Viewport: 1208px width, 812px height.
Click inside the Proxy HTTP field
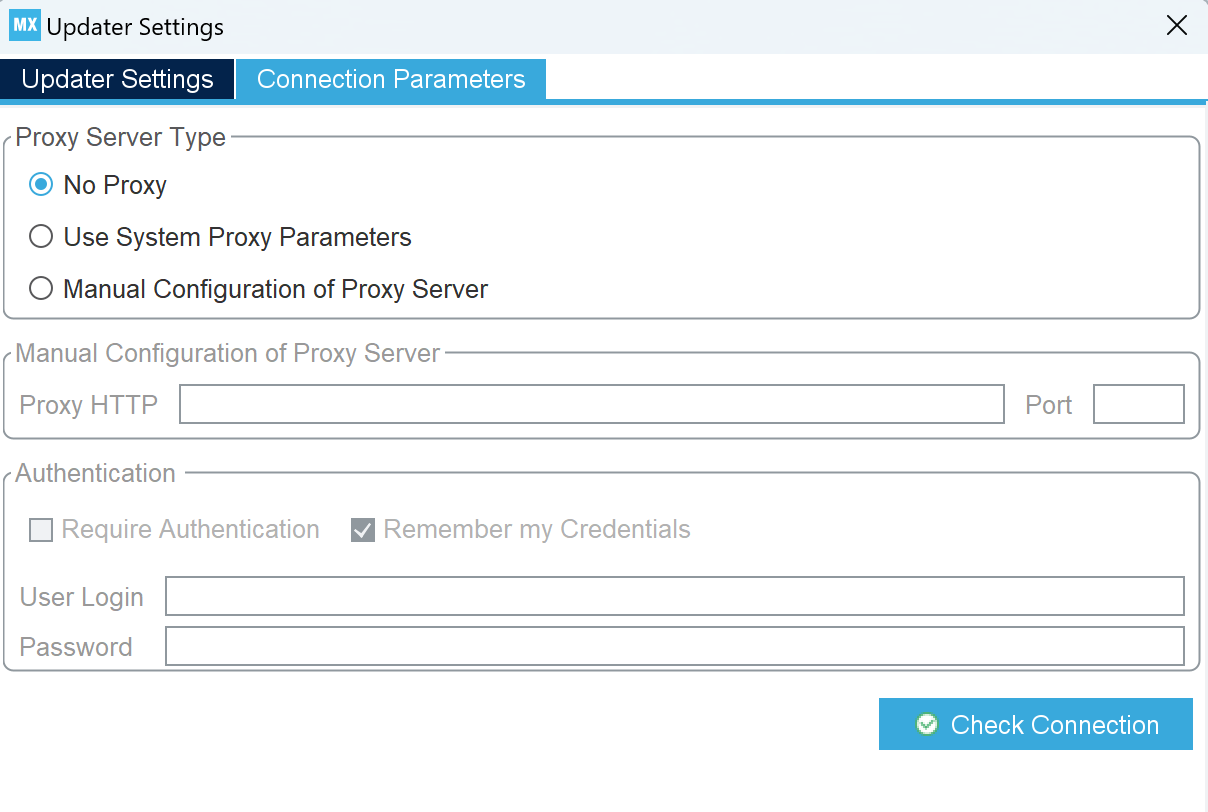(x=590, y=404)
